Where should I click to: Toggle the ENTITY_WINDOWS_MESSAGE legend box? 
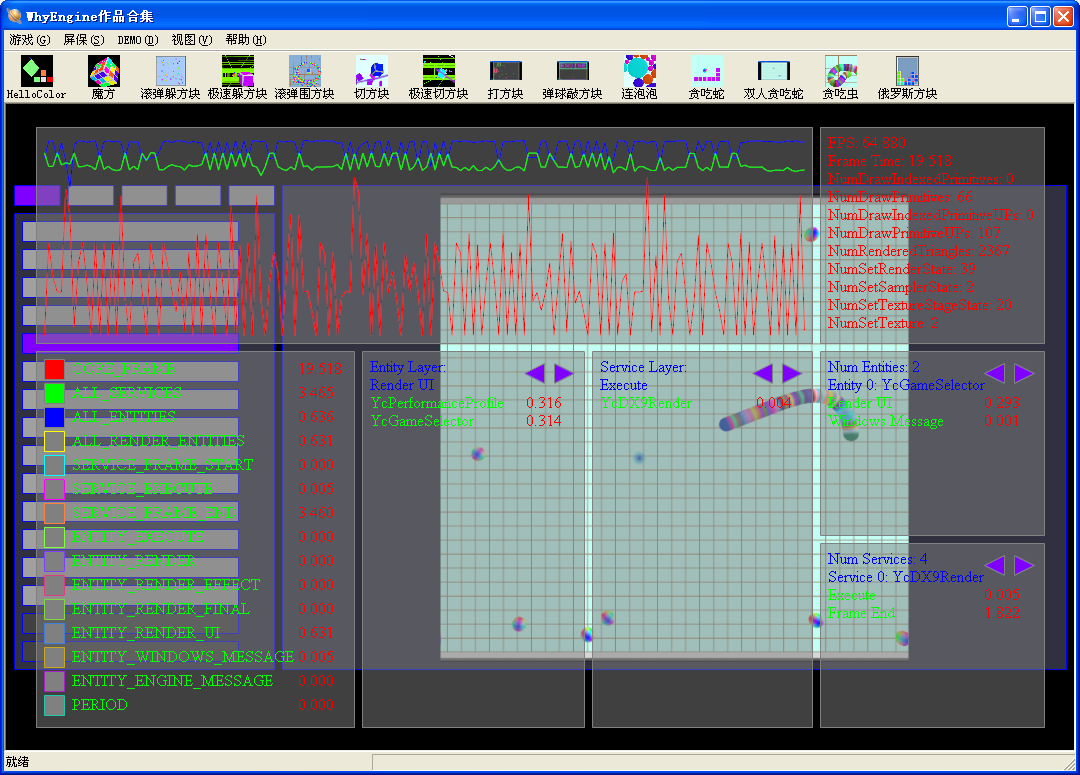pos(54,657)
